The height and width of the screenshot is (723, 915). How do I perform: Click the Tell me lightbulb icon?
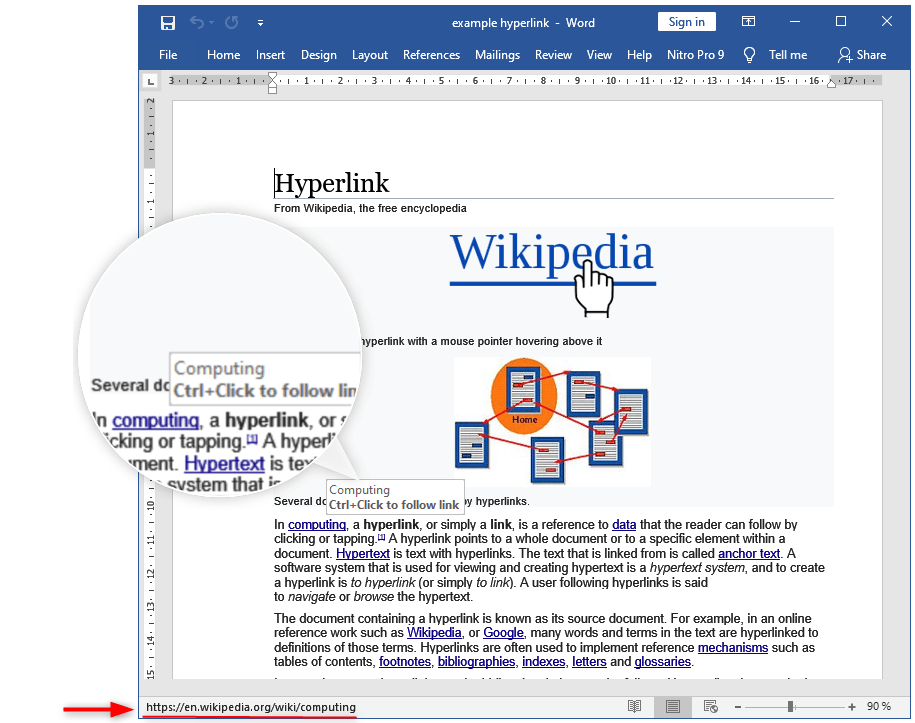[x=749, y=55]
